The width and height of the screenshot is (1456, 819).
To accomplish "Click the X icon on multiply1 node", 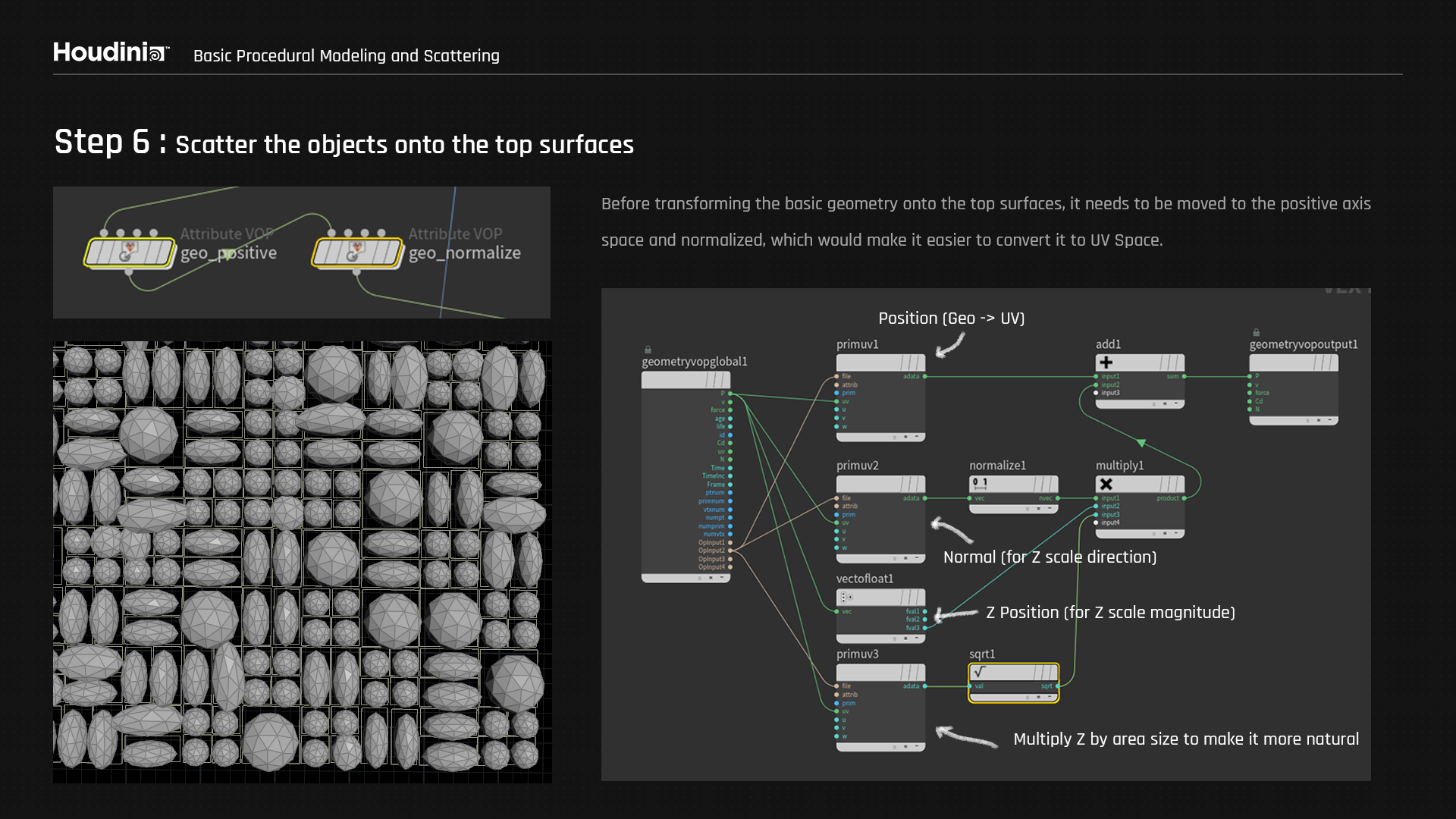I will coord(1106,484).
